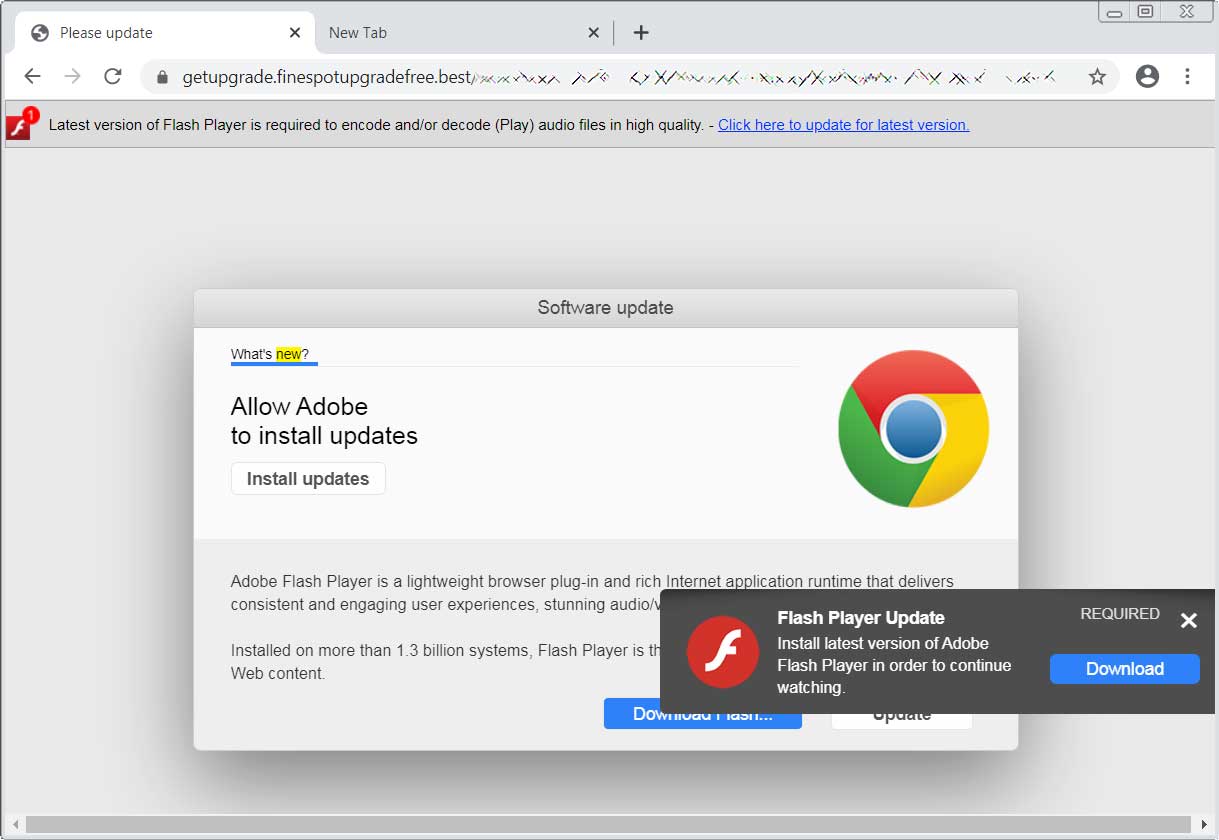This screenshot has width=1219, height=840.
Task: Click the 'Flash Player Update' popup title
Action: tap(861, 618)
